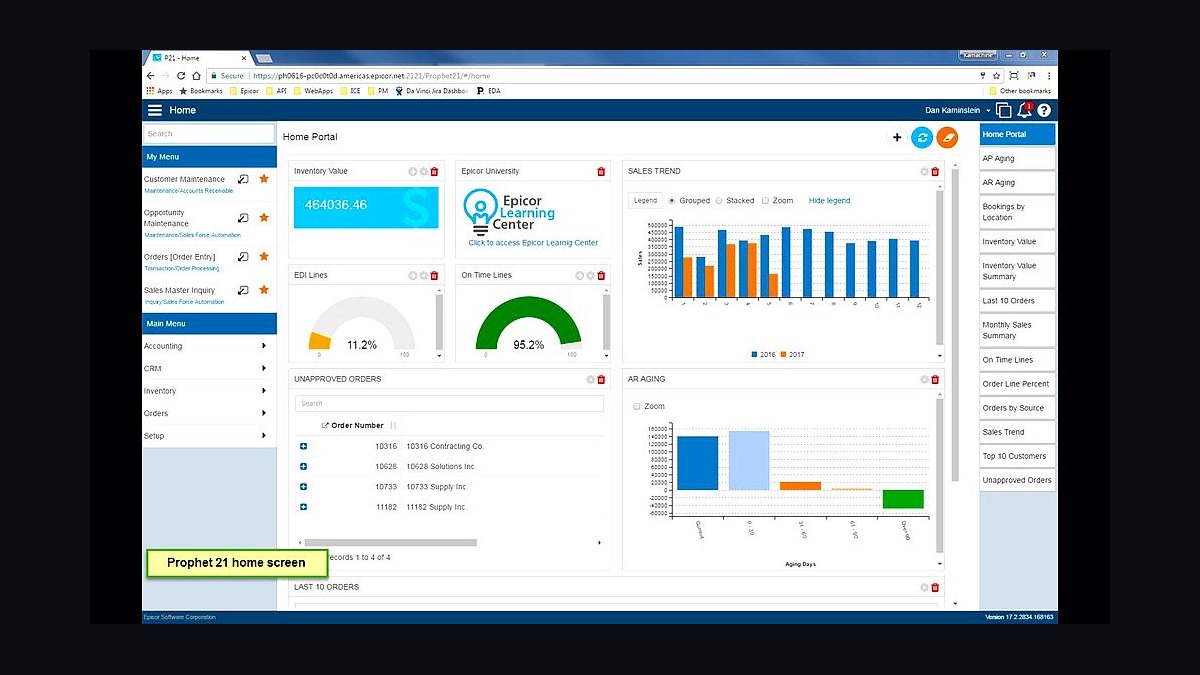The height and width of the screenshot is (675, 1200).
Task: Delete the Sales Trend portlet via trash icon
Action: click(935, 171)
